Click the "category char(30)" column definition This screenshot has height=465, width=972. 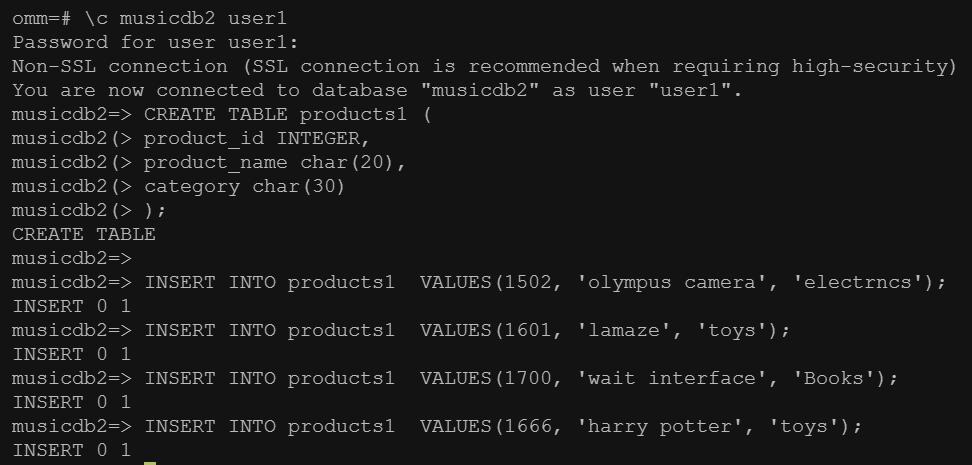pos(245,186)
